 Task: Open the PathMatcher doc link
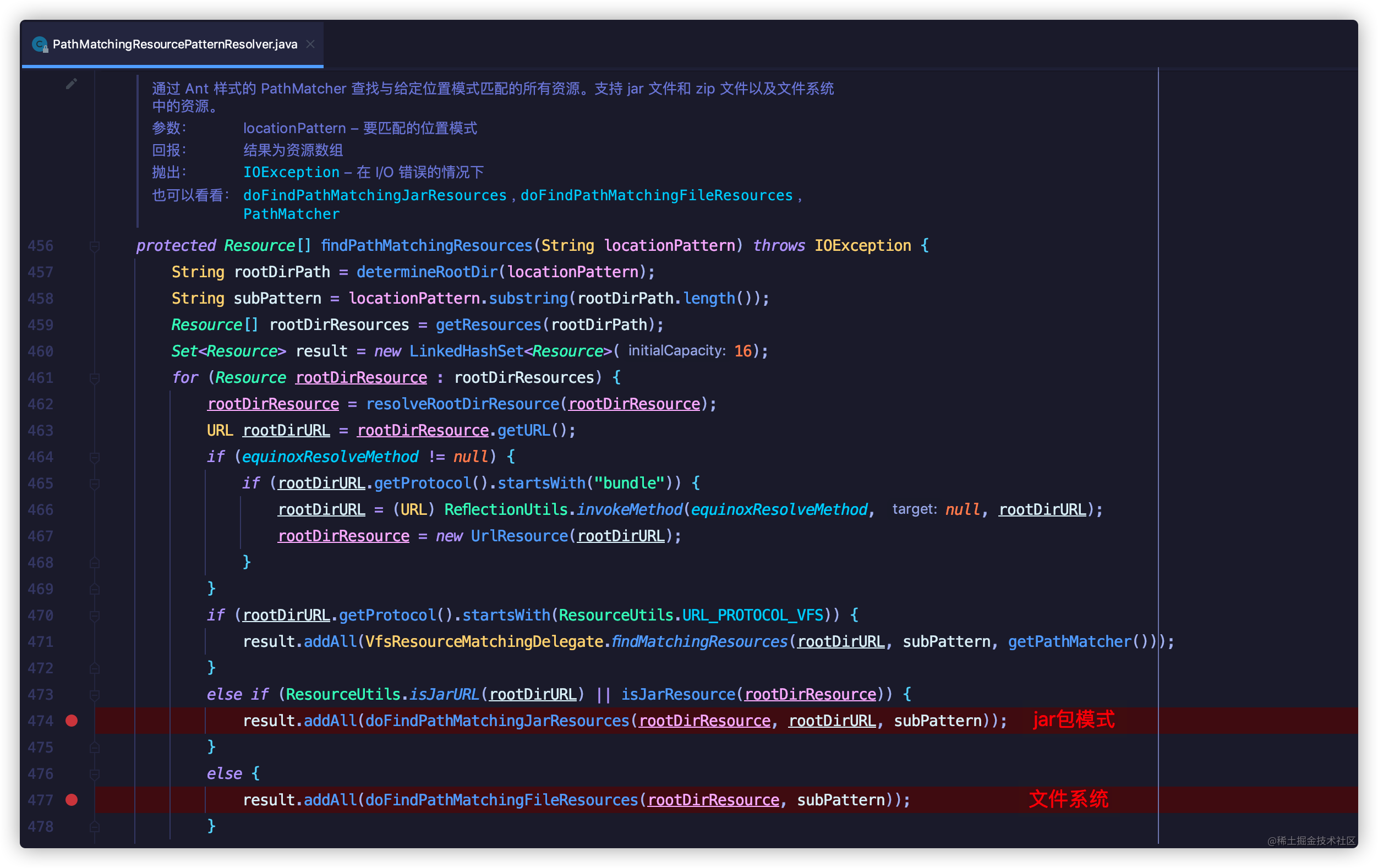pyautogui.click(x=291, y=215)
